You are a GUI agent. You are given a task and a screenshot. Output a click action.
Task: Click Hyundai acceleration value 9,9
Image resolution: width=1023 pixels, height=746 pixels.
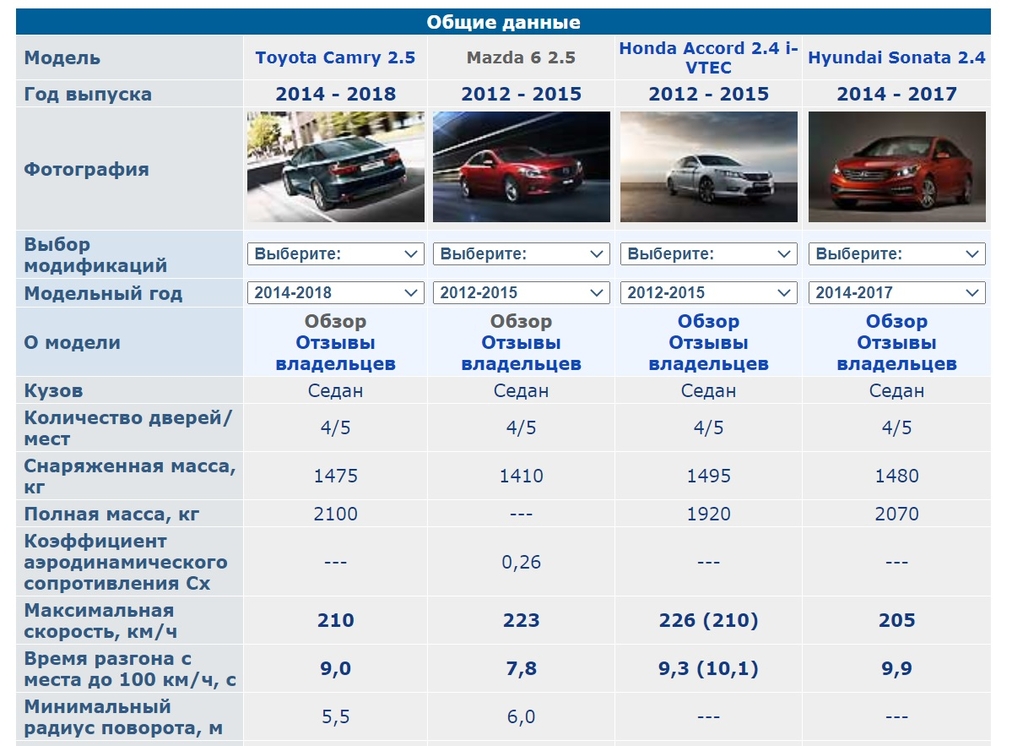(897, 668)
